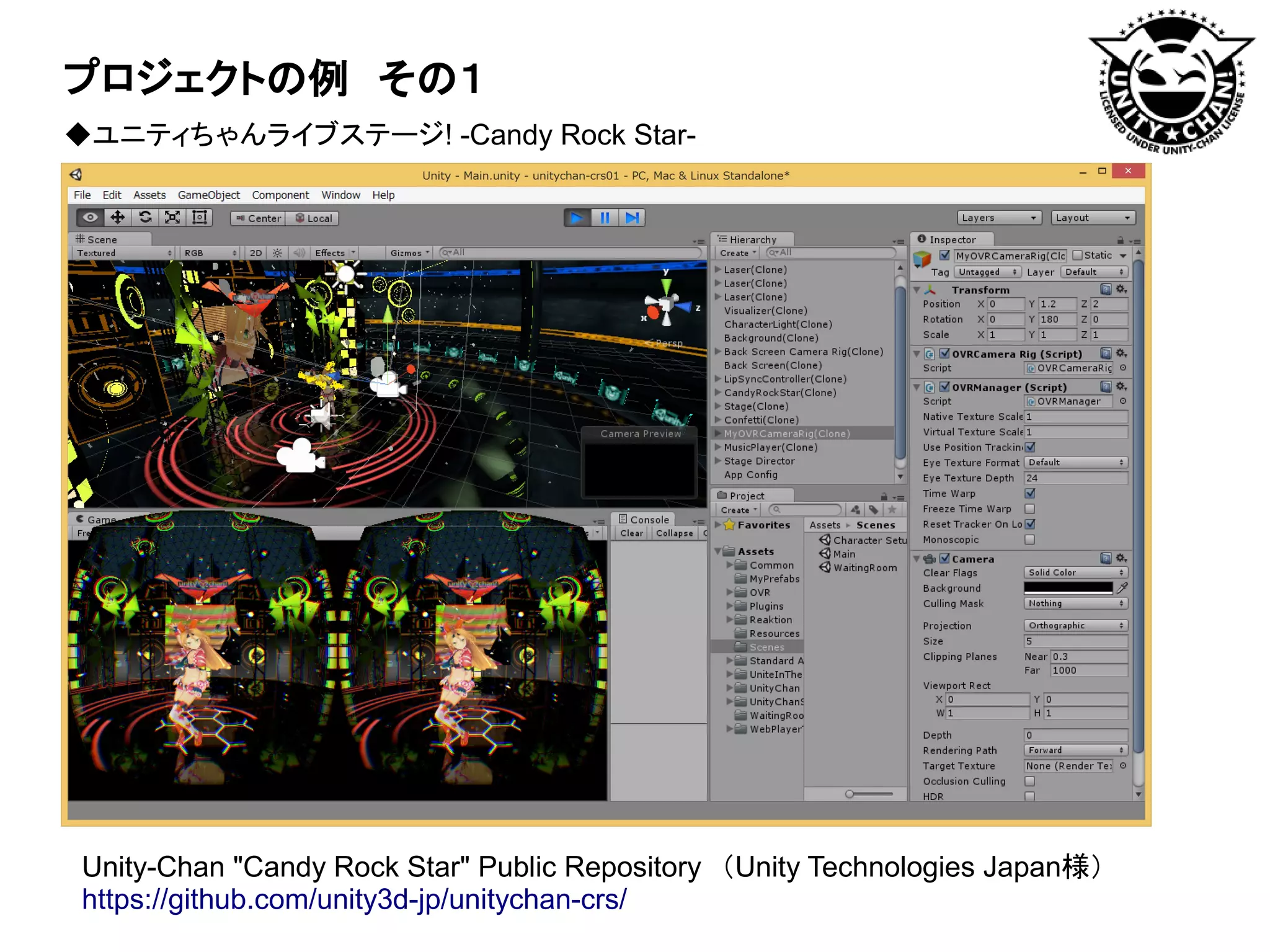Click Console Collapse button
Screen dimensions: 1270x952
pos(674,533)
